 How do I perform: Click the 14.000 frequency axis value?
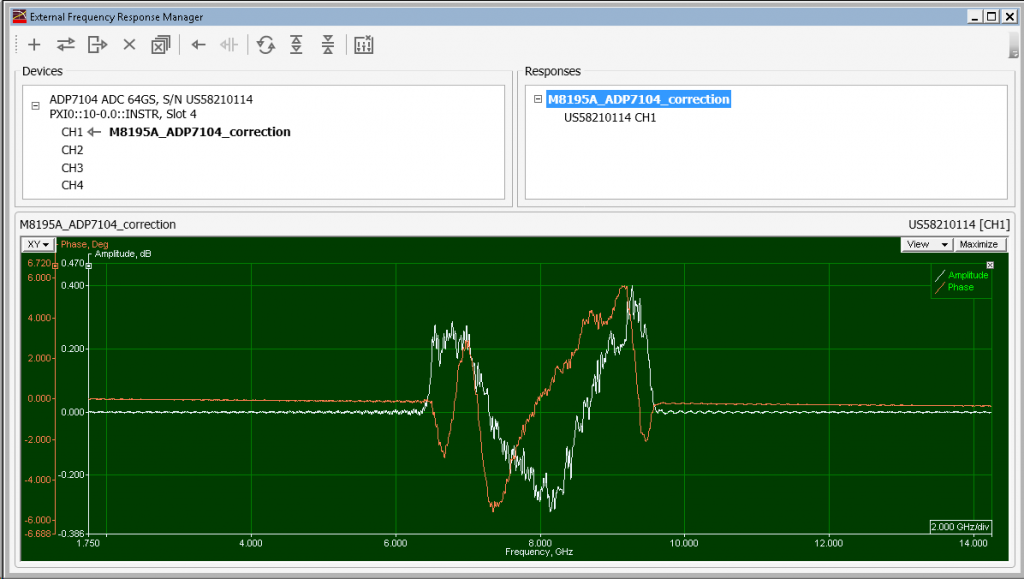pos(973,543)
